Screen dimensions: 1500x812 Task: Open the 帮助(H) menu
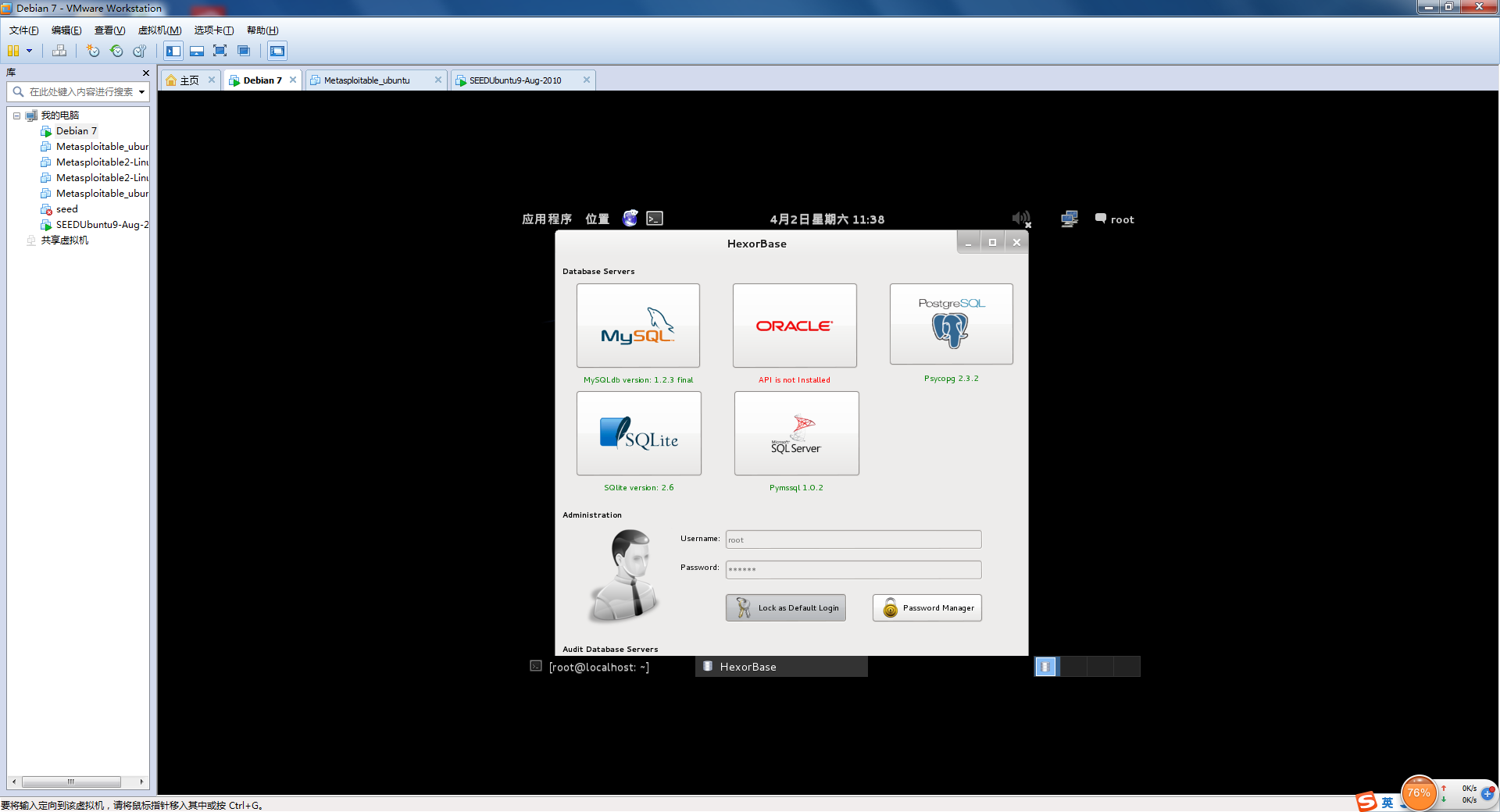click(262, 30)
